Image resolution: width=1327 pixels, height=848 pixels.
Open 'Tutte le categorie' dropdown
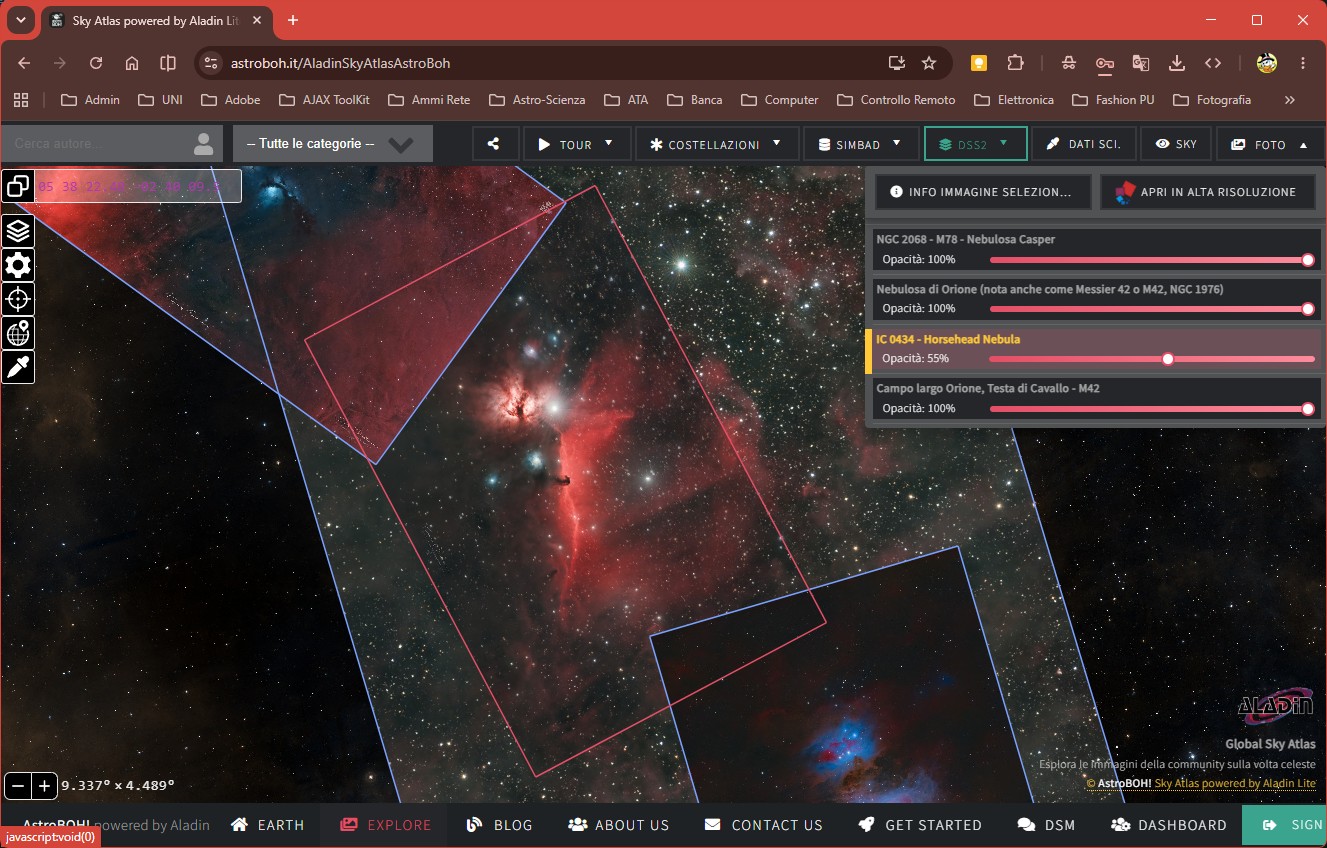click(333, 144)
